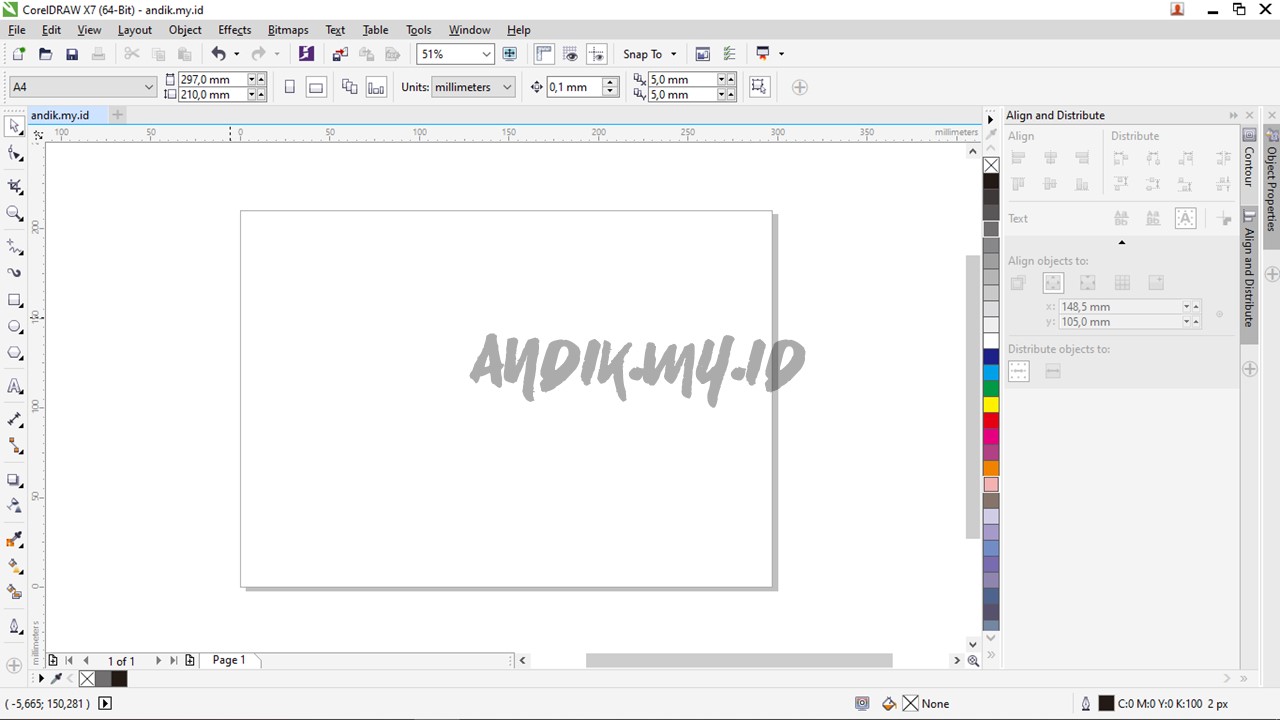Image resolution: width=1280 pixels, height=720 pixels.
Task: Pick the red swatch in palette
Action: click(x=991, y=420)
